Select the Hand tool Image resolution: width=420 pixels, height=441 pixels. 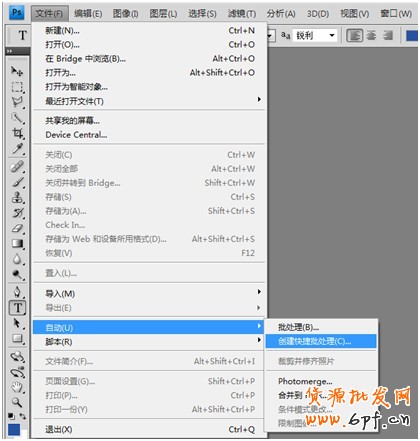(x=17, y=387)
